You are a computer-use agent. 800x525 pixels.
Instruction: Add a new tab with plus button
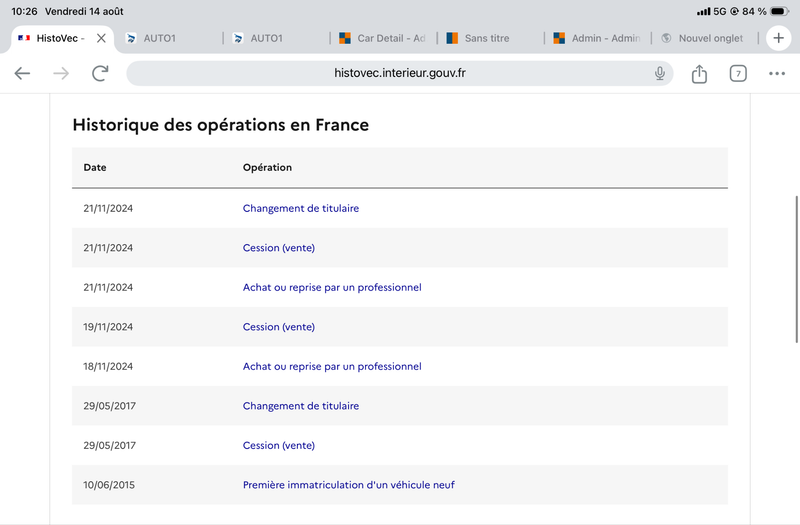778,38
